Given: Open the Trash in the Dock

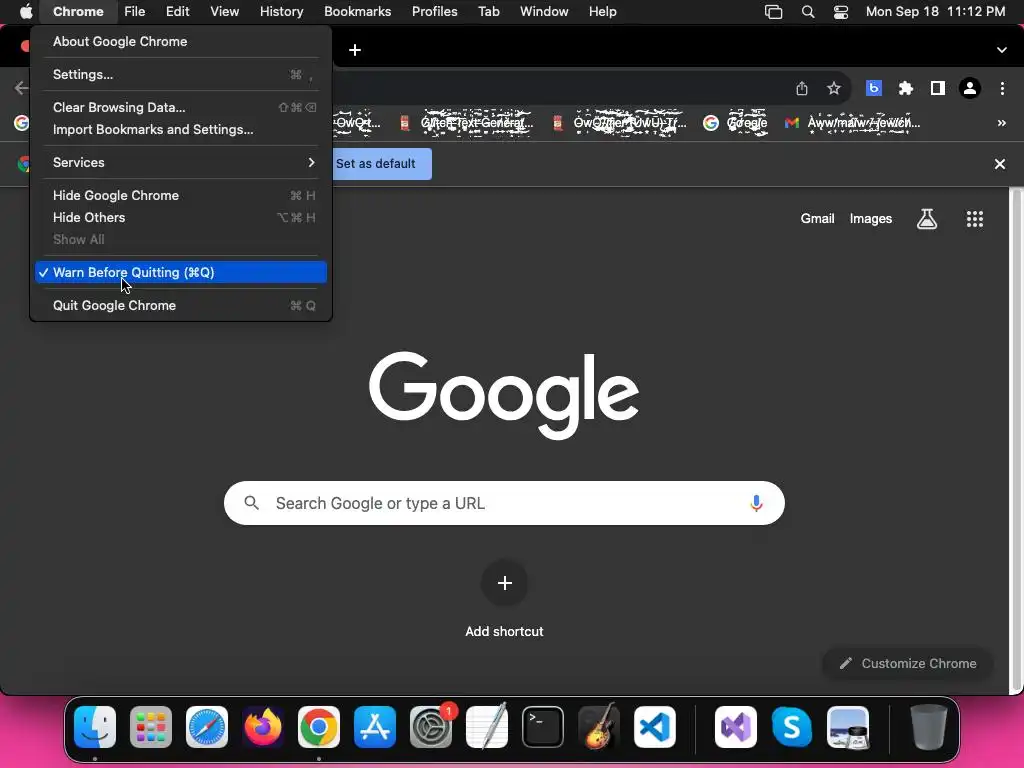Looking at the screenshot, I should pos(929,727).
